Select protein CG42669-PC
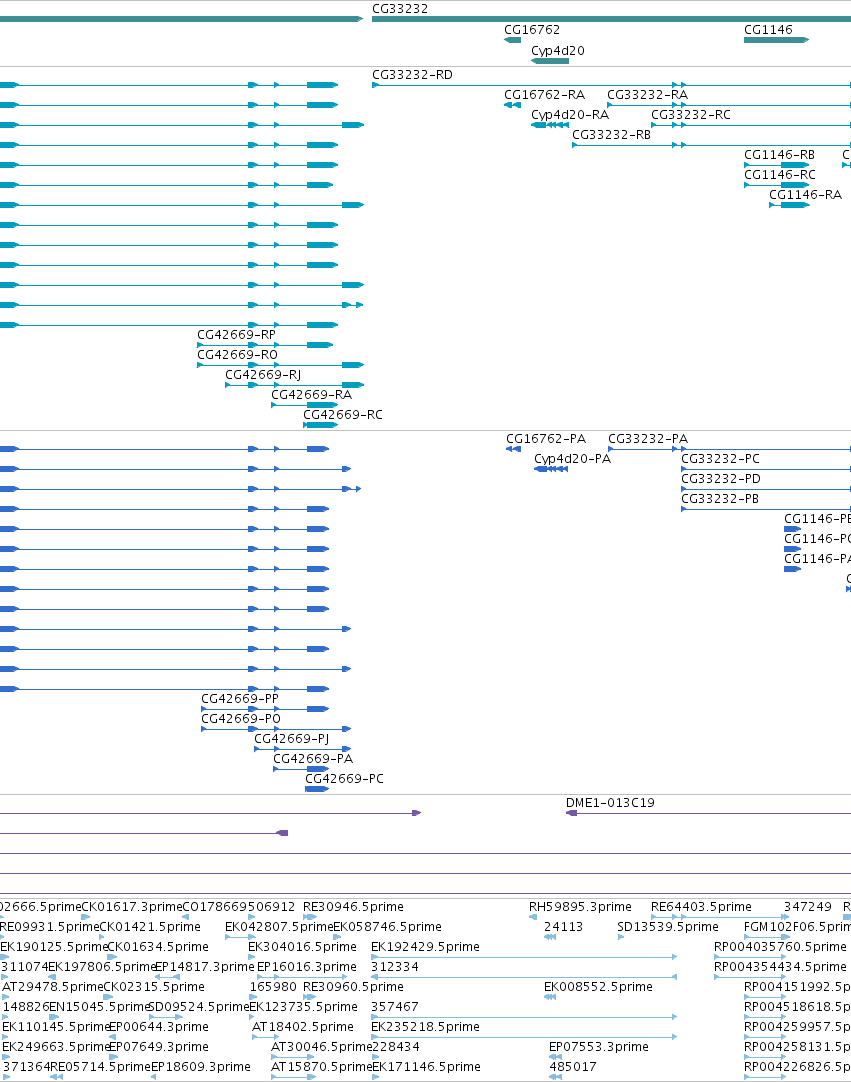The width and height of the screenshot is (851, 1082). click(x=344, y=779)
